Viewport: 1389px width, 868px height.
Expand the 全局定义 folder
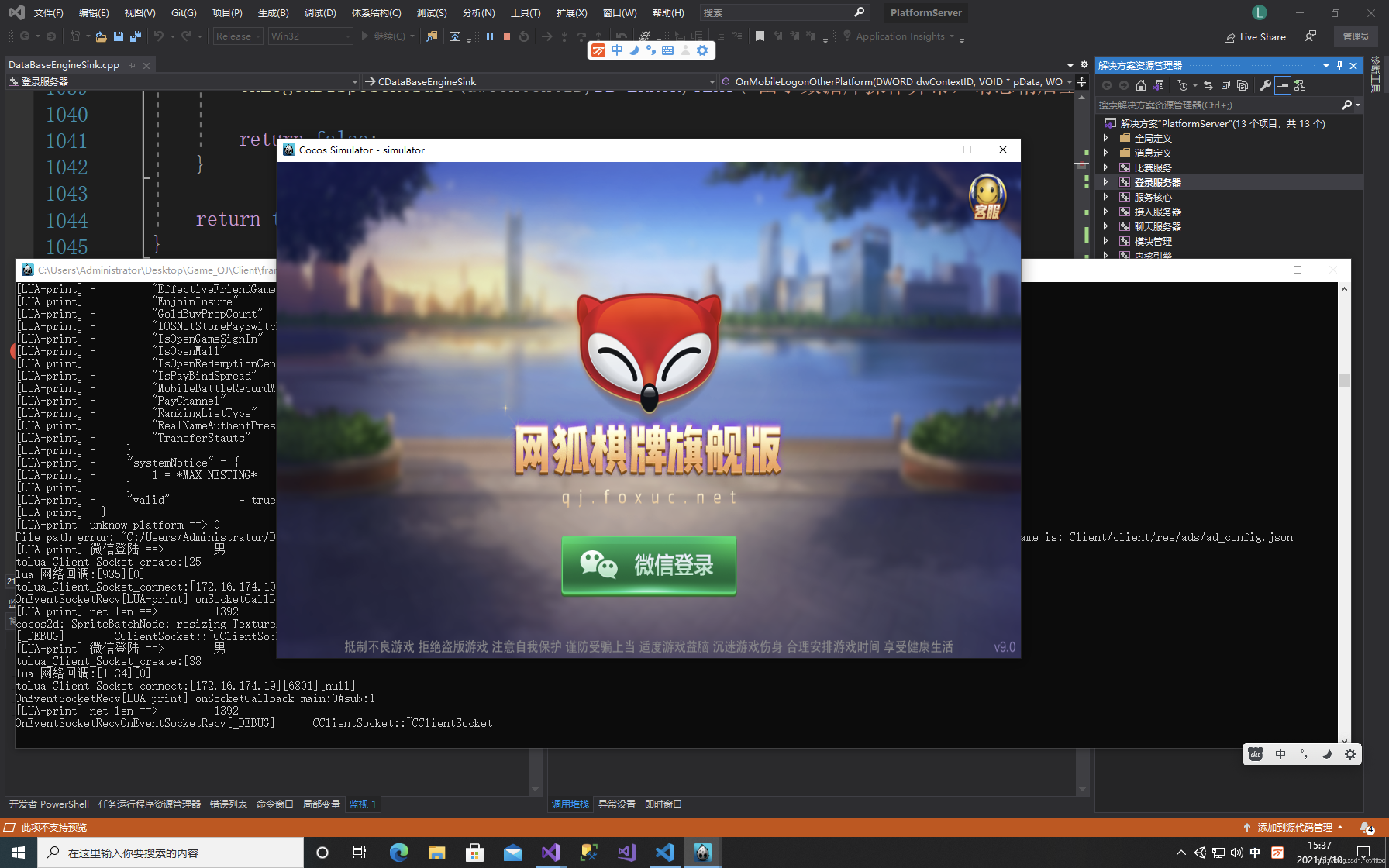click(x=1105, y=138)
